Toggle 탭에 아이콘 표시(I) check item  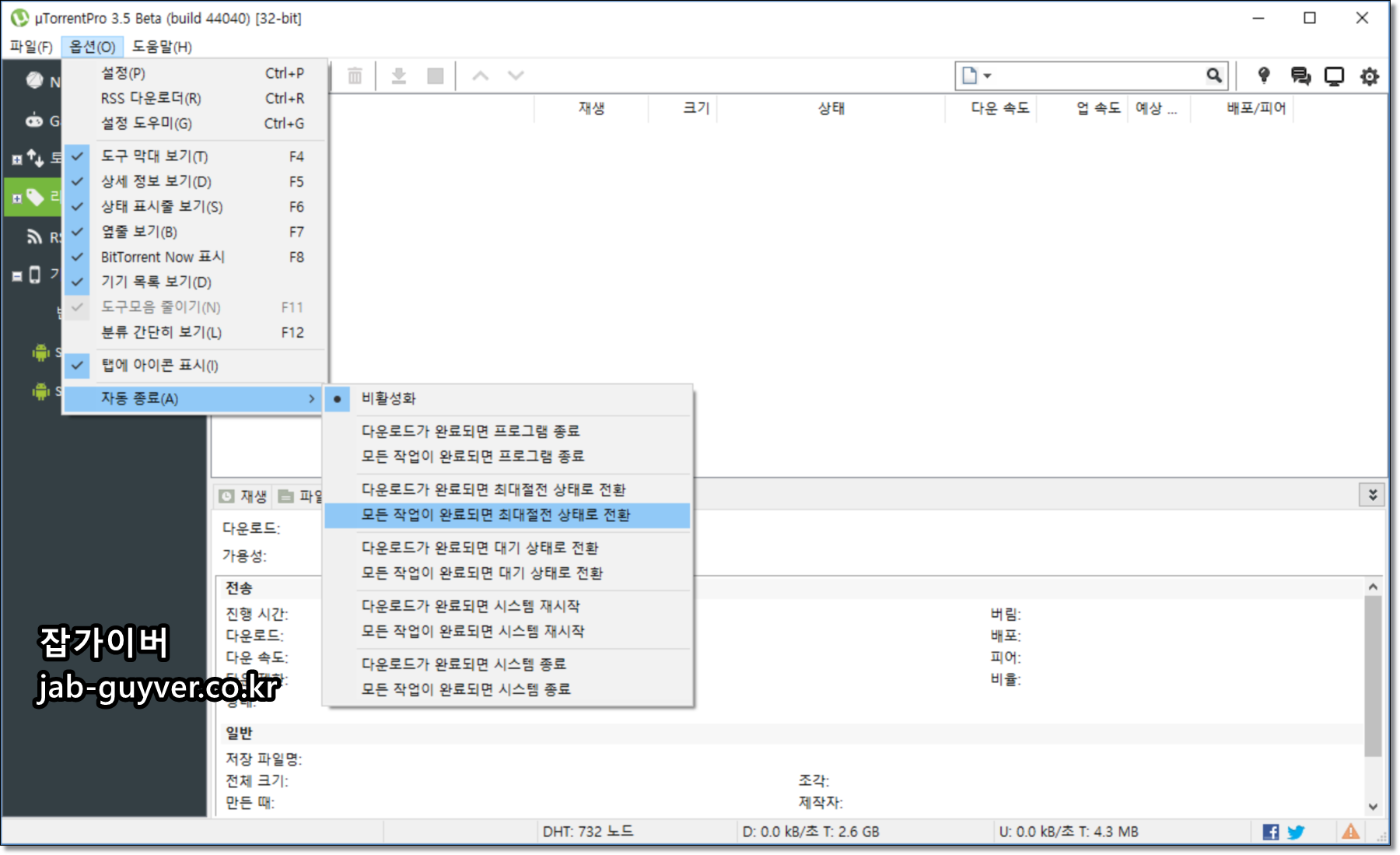pos(194,365)
